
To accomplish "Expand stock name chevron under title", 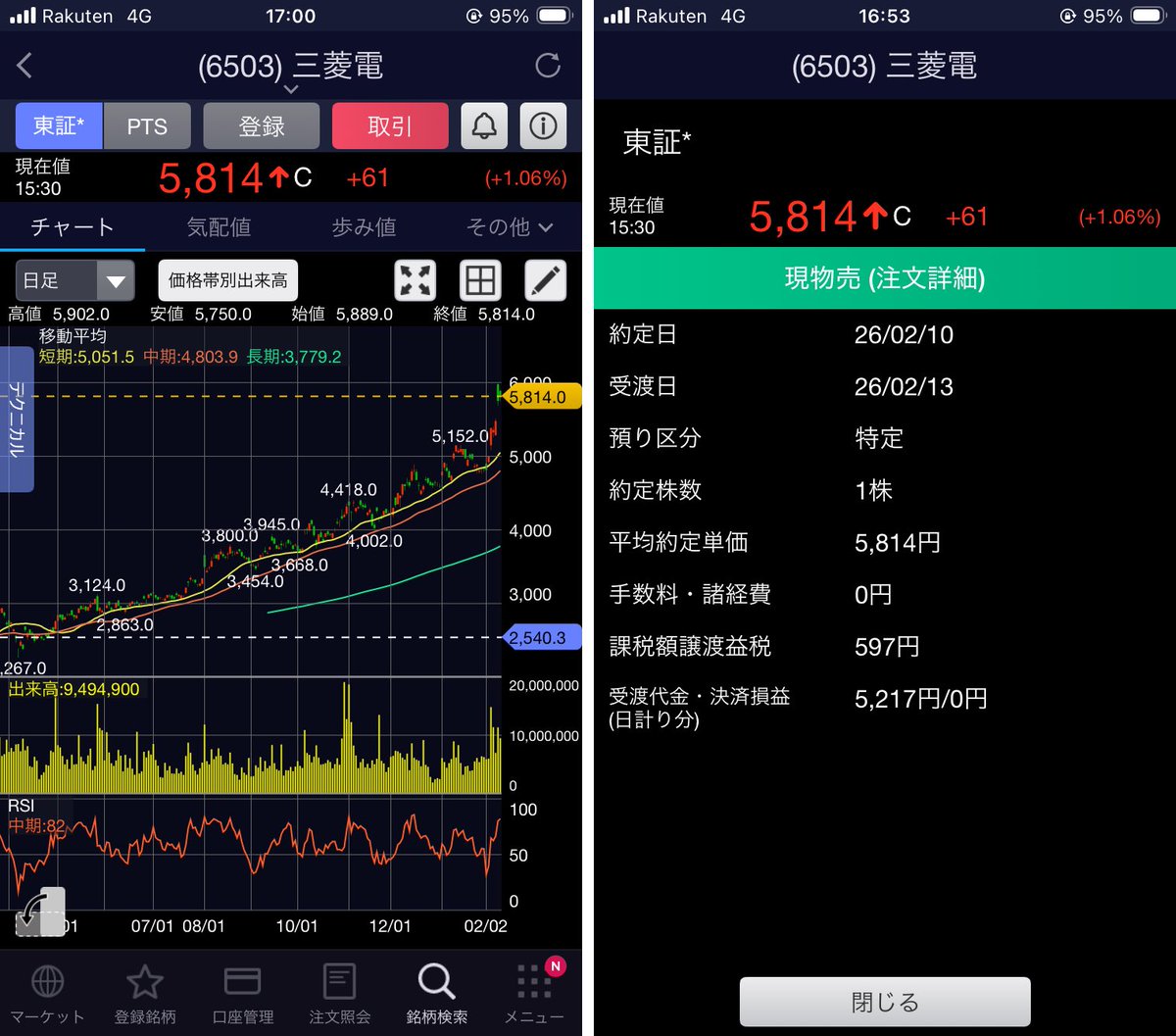I will [291, 89].
